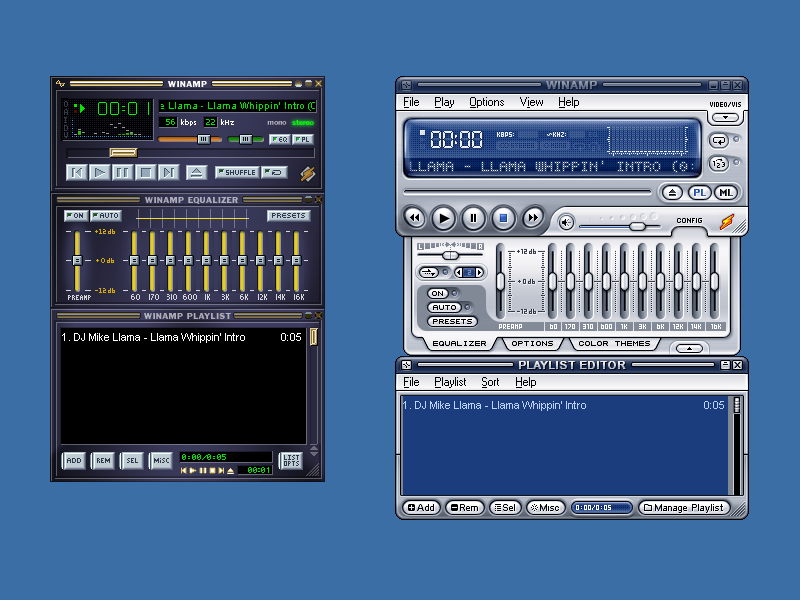Click lightning bolt icon in classic Winamp
The image size is (800, 600).
pos(308,174)
